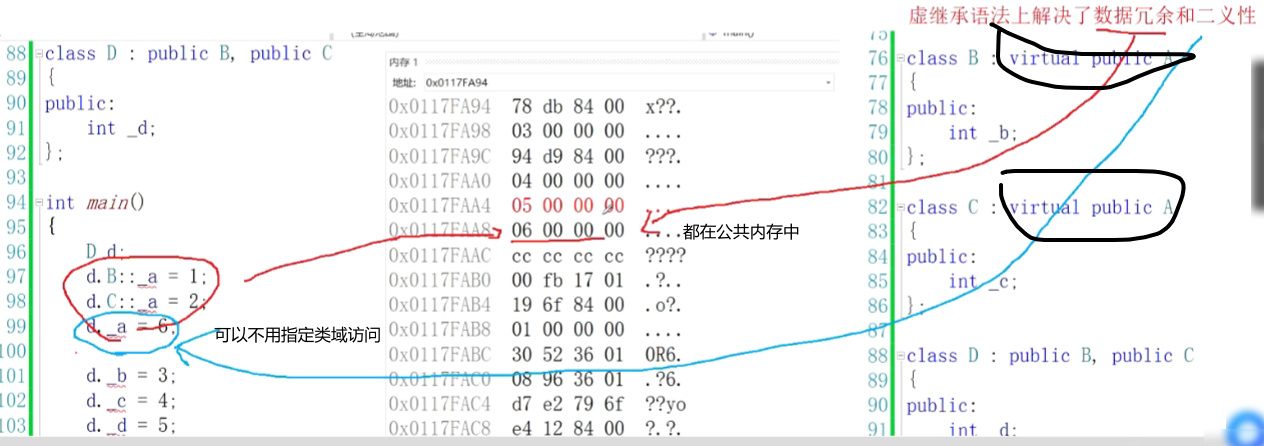Click the red bytes 05 00 00 00
Viewport: 1264px width, 446px height.
(568, 206)
